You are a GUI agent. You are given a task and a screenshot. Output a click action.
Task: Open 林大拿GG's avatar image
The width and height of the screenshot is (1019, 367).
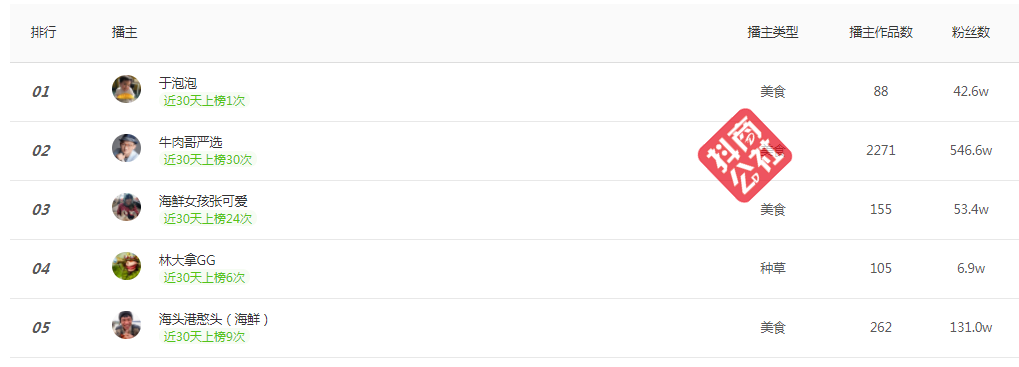coord(126,266)
